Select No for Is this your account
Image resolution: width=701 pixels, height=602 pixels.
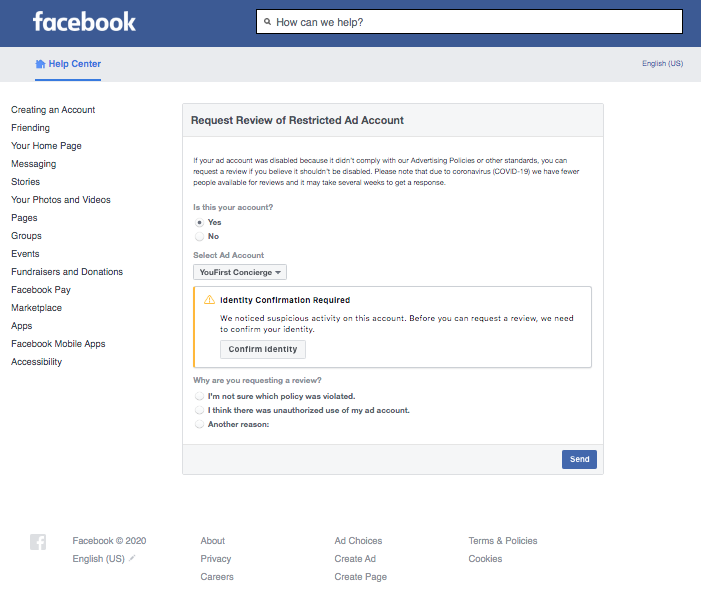(199, 236)
